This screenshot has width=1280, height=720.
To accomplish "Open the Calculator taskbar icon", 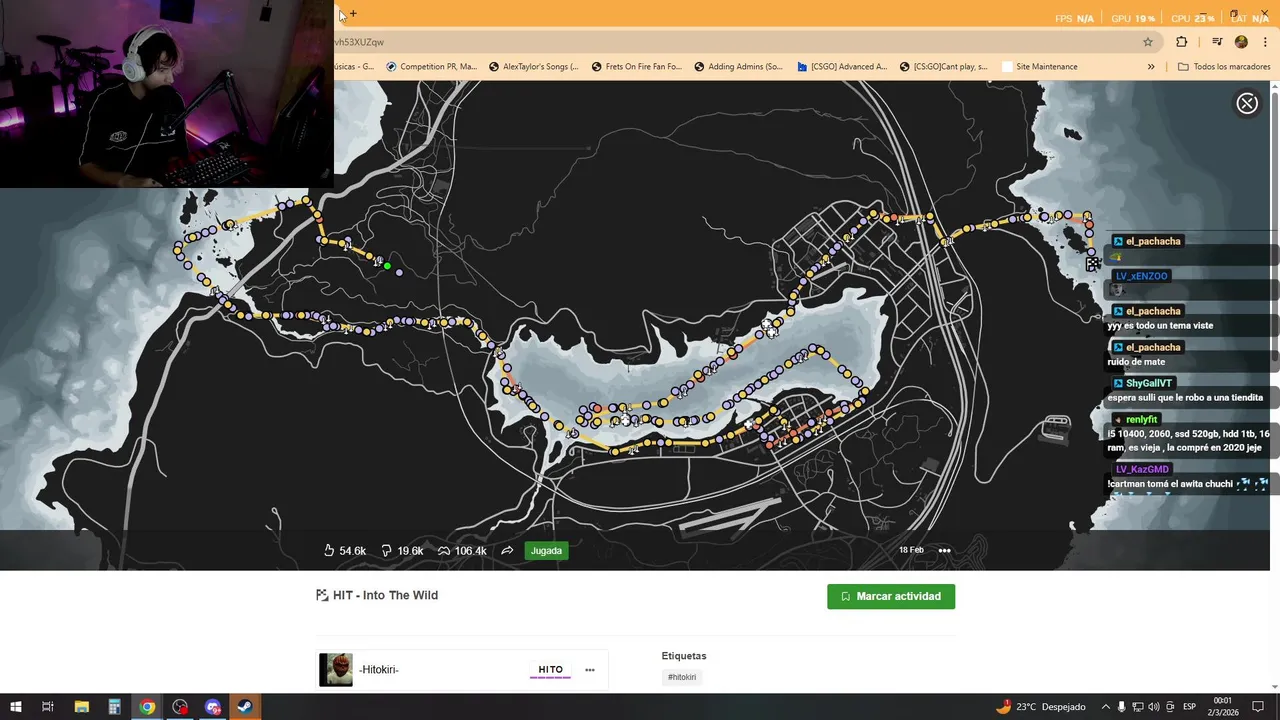I will point(114,707).
